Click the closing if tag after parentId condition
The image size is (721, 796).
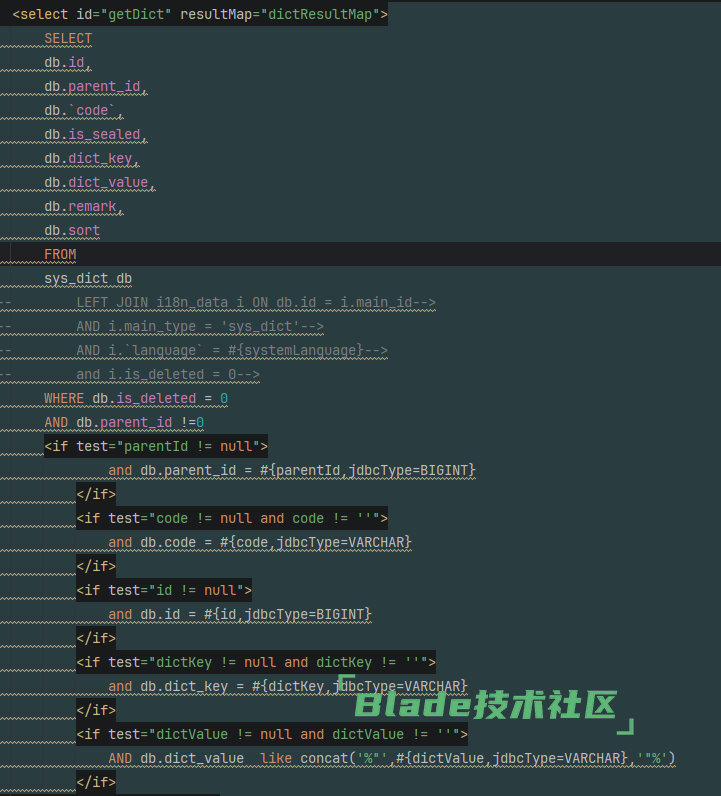point(96,494)
